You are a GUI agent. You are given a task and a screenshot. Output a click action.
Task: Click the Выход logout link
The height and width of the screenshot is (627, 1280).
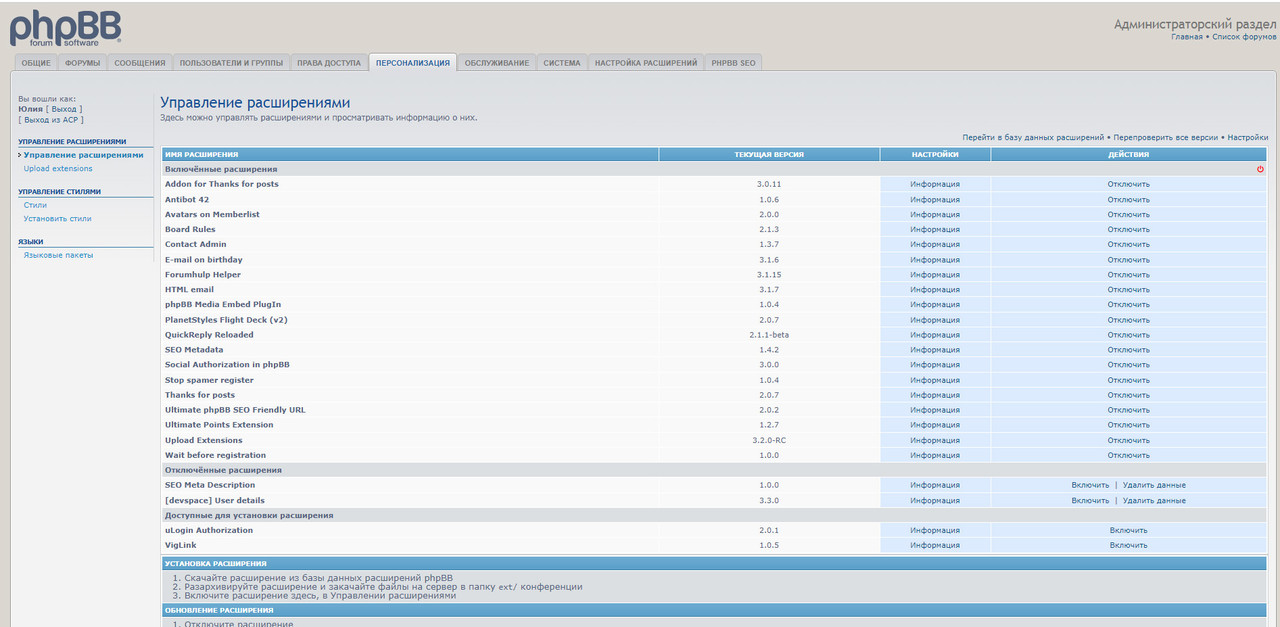64,109
